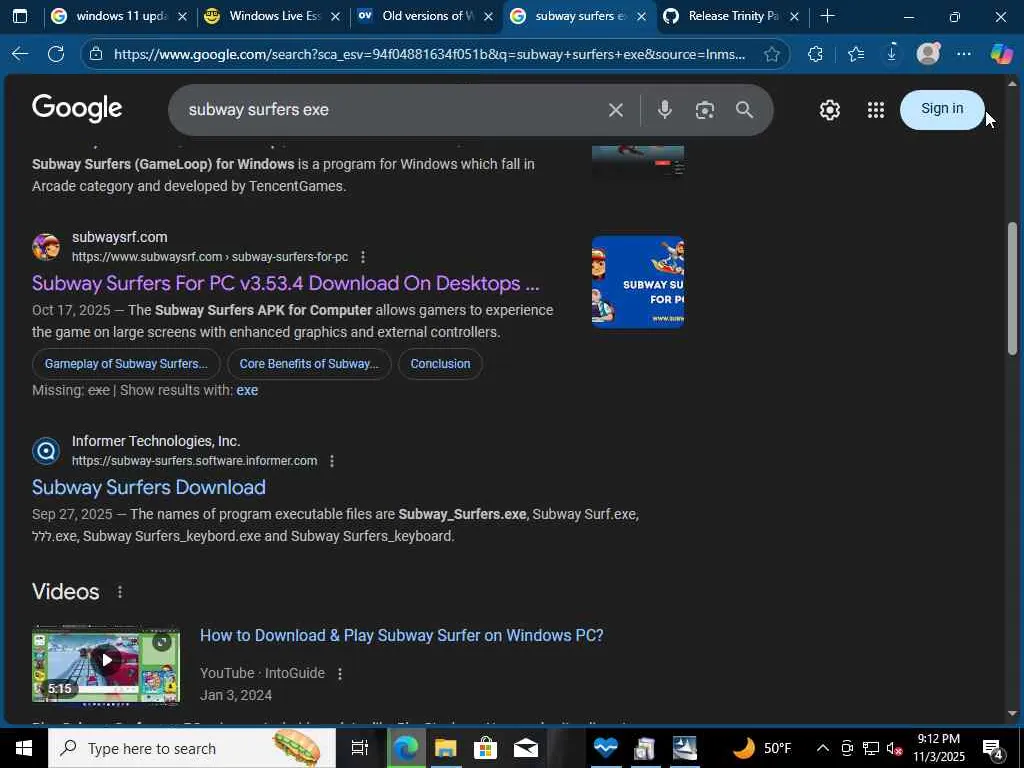Open the Windows Start button
1024x768 pixels.
click(24, 748)
